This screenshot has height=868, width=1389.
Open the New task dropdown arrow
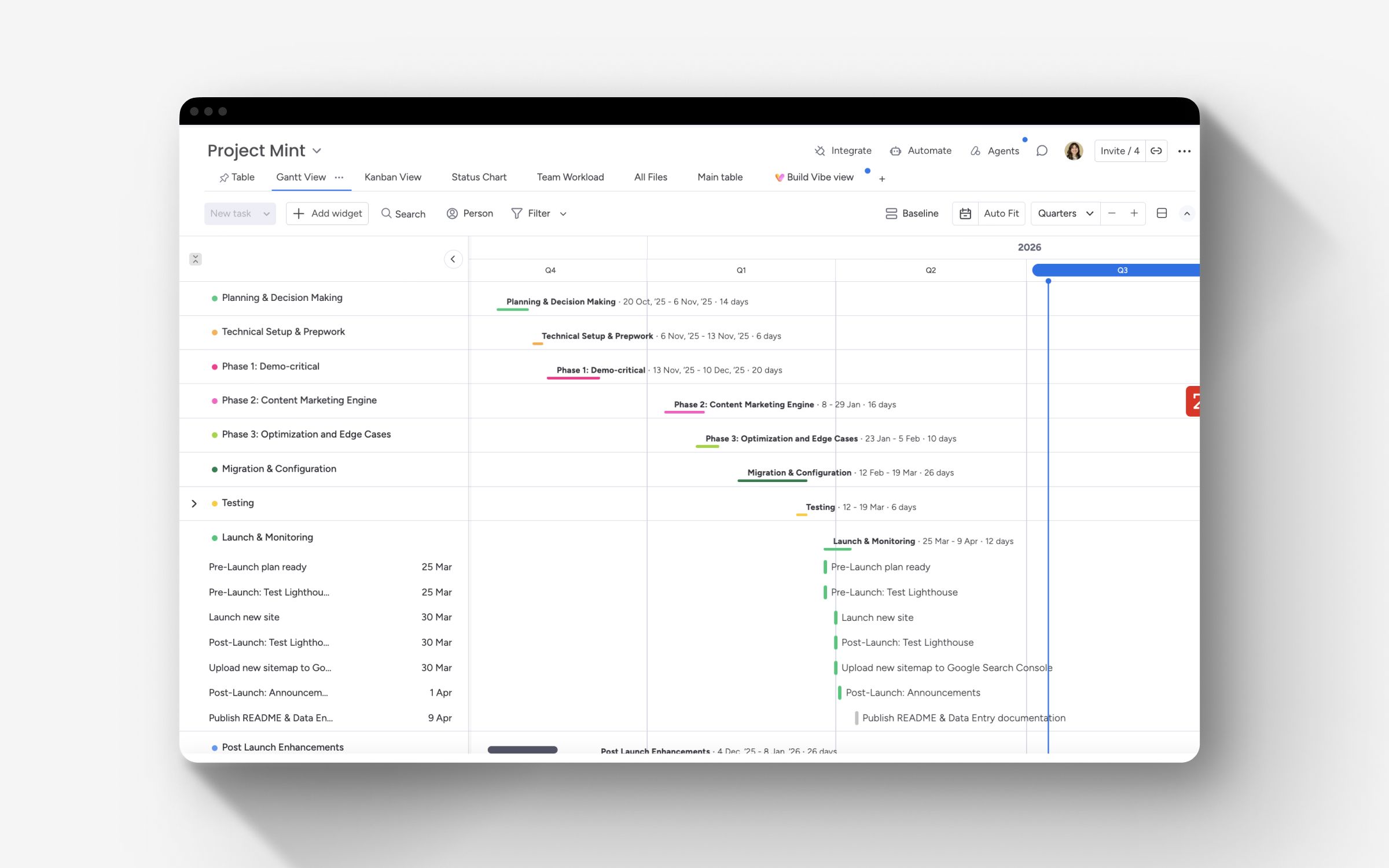(x=266, y=214)
